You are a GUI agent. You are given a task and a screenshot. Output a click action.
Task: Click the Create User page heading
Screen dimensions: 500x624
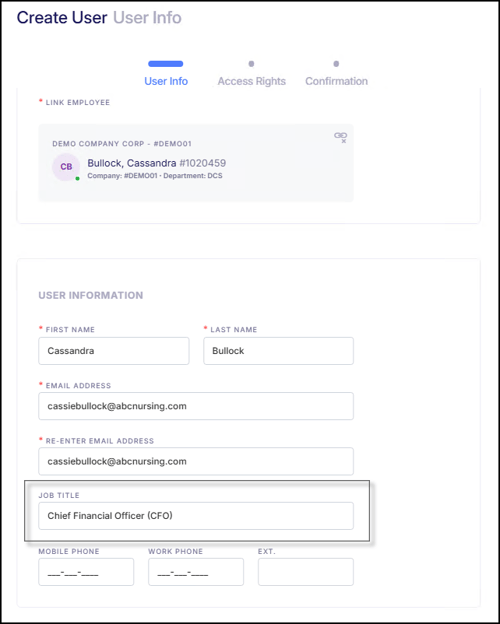coord(62,18)
